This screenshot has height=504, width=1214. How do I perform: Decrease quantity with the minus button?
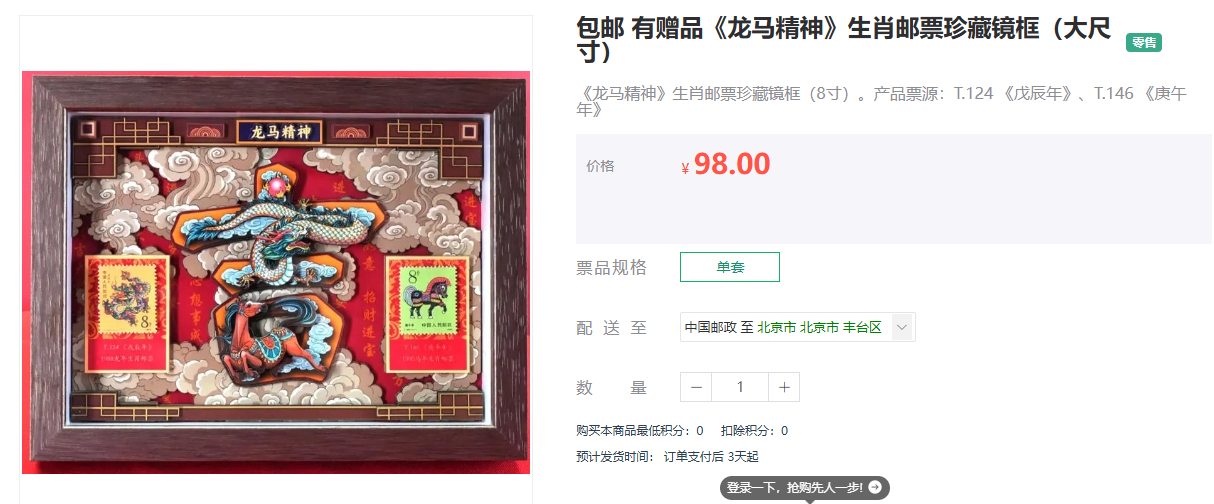(x=696, y=387)
